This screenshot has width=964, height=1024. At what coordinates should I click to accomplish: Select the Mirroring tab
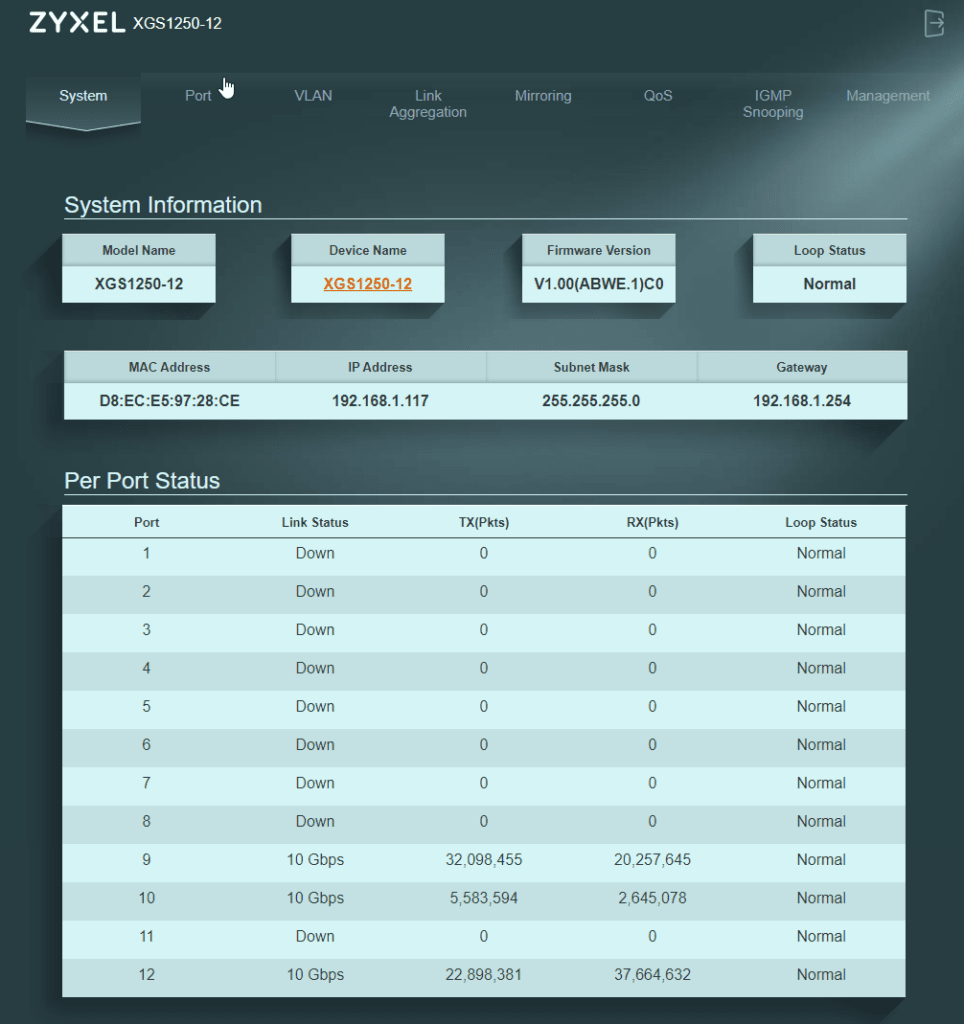543,96
